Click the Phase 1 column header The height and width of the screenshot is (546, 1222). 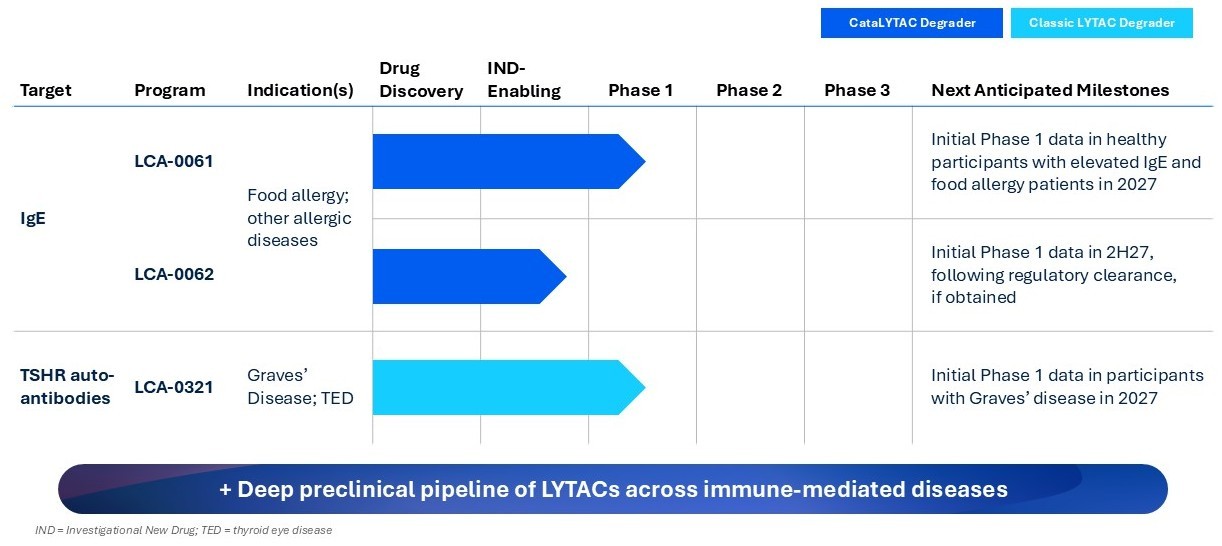[x=641, y=90]
